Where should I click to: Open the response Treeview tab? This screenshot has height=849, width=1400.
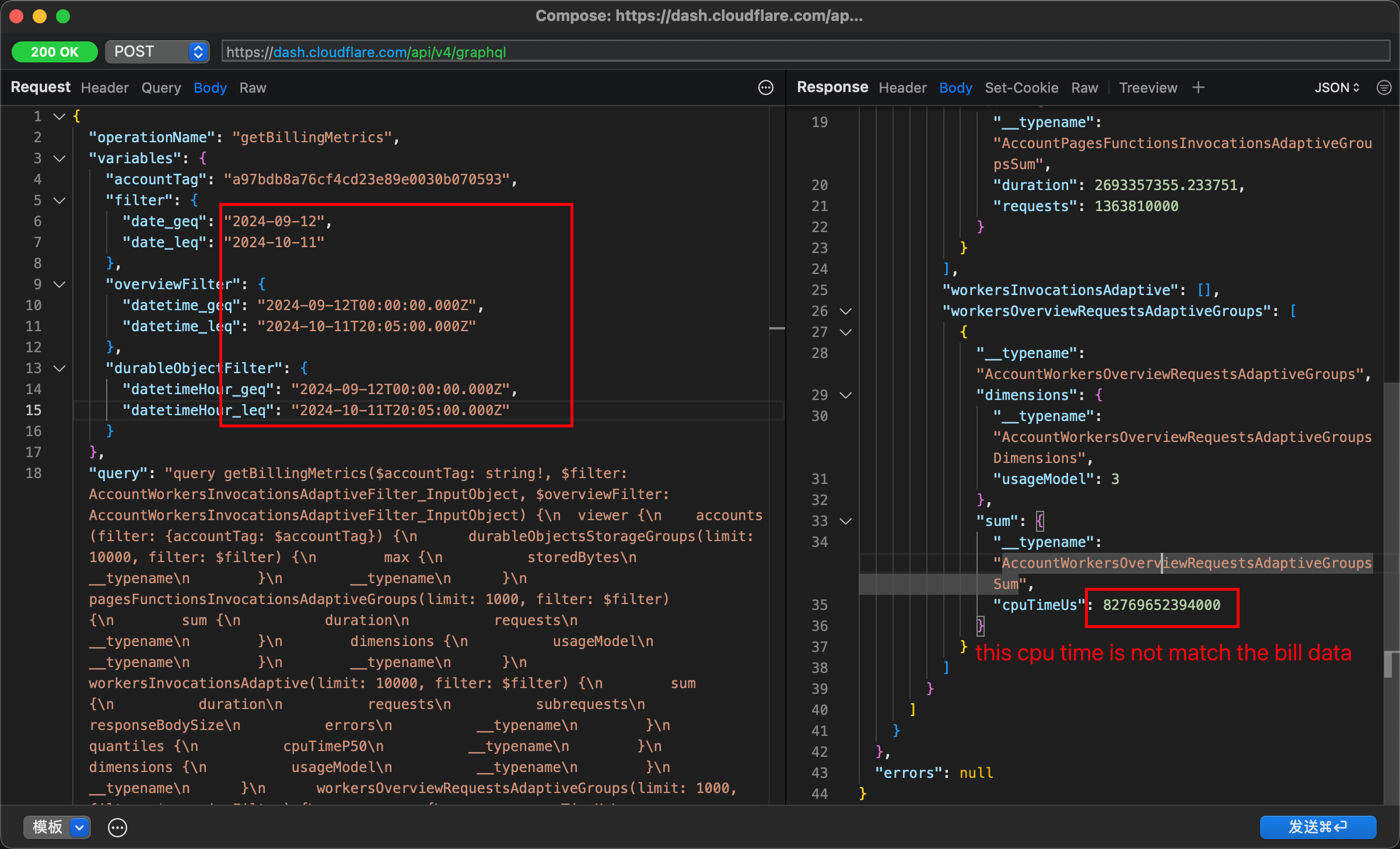coord(1147,87)
